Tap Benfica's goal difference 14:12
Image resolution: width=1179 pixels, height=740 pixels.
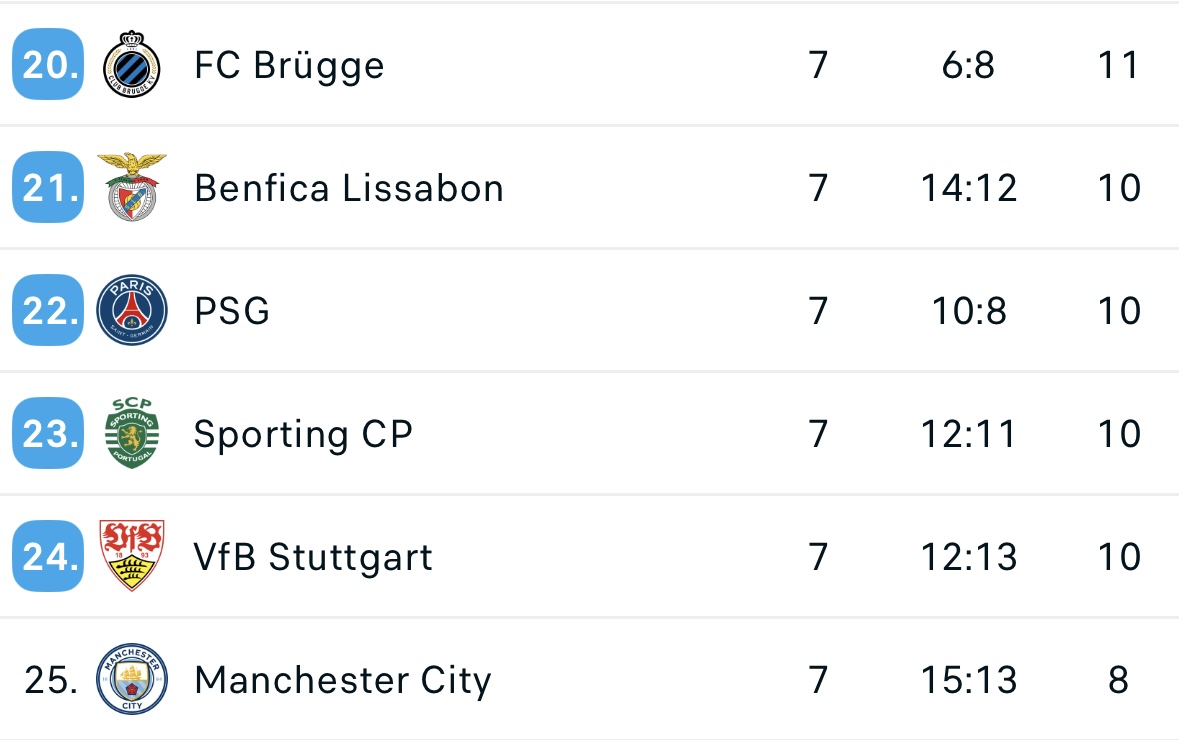click(x=968, y=188)
